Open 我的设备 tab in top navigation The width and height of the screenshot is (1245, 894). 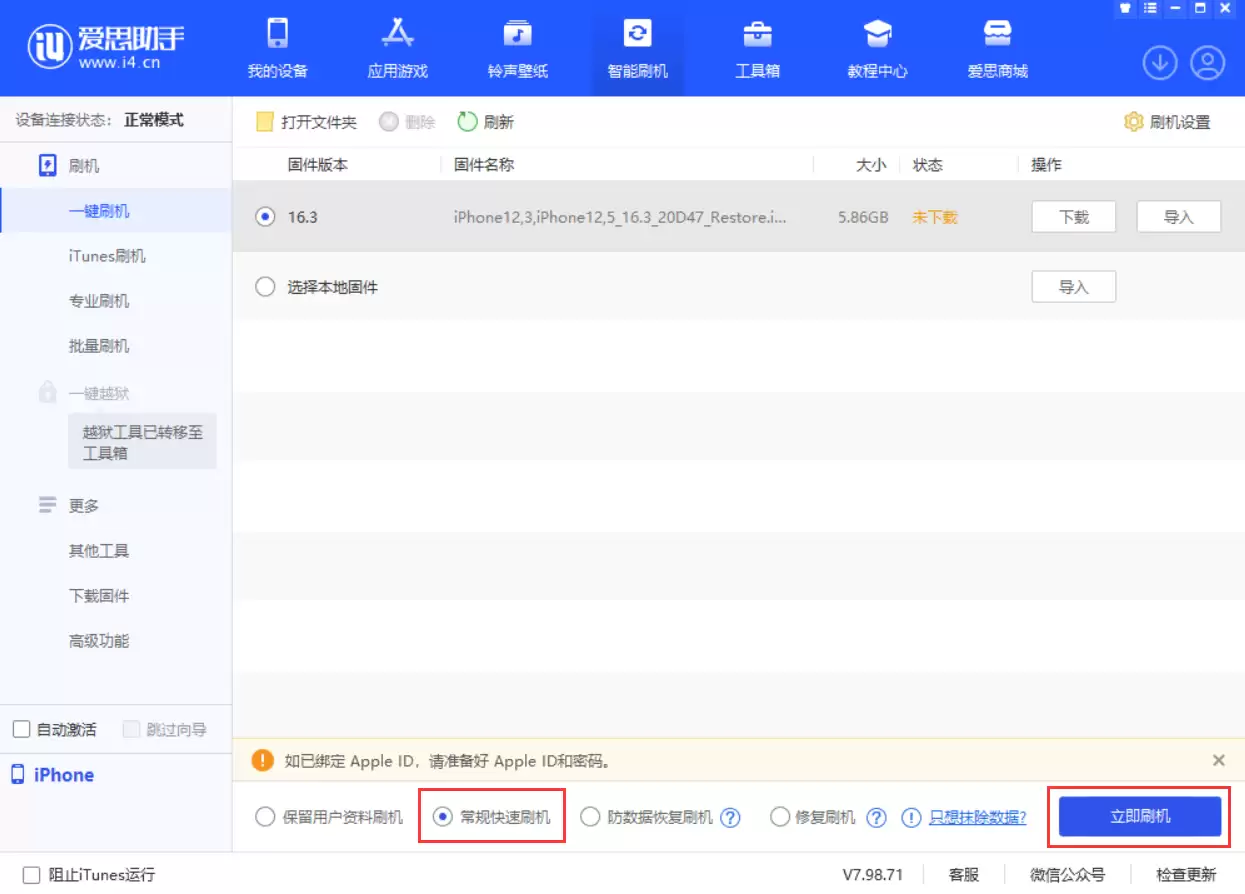click(x=277, y=48)
